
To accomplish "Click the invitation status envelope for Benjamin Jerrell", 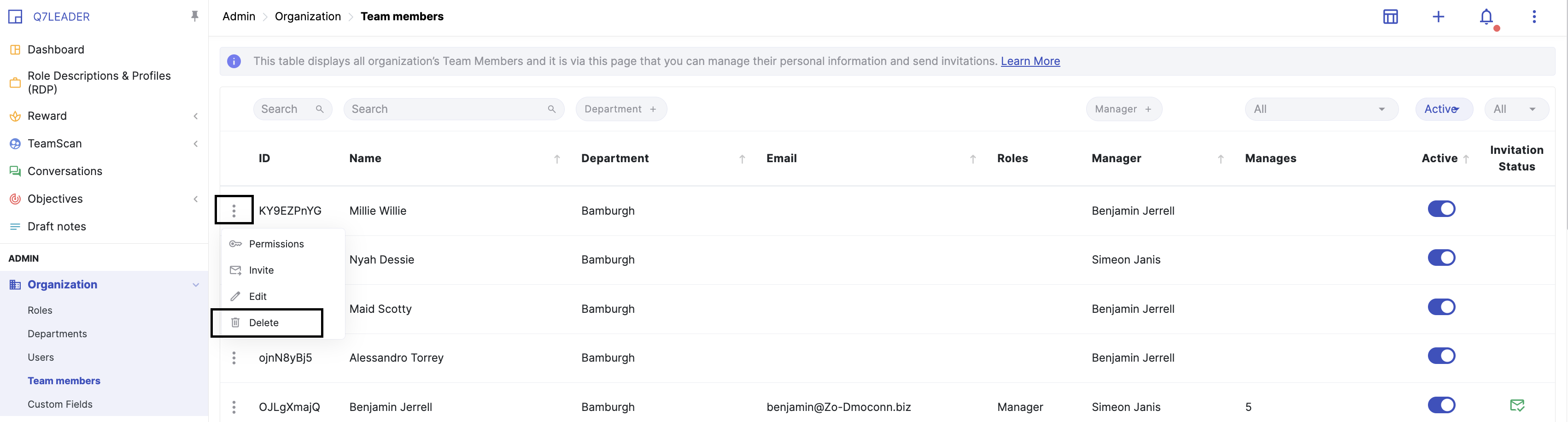I will (x=1517, y=405).
